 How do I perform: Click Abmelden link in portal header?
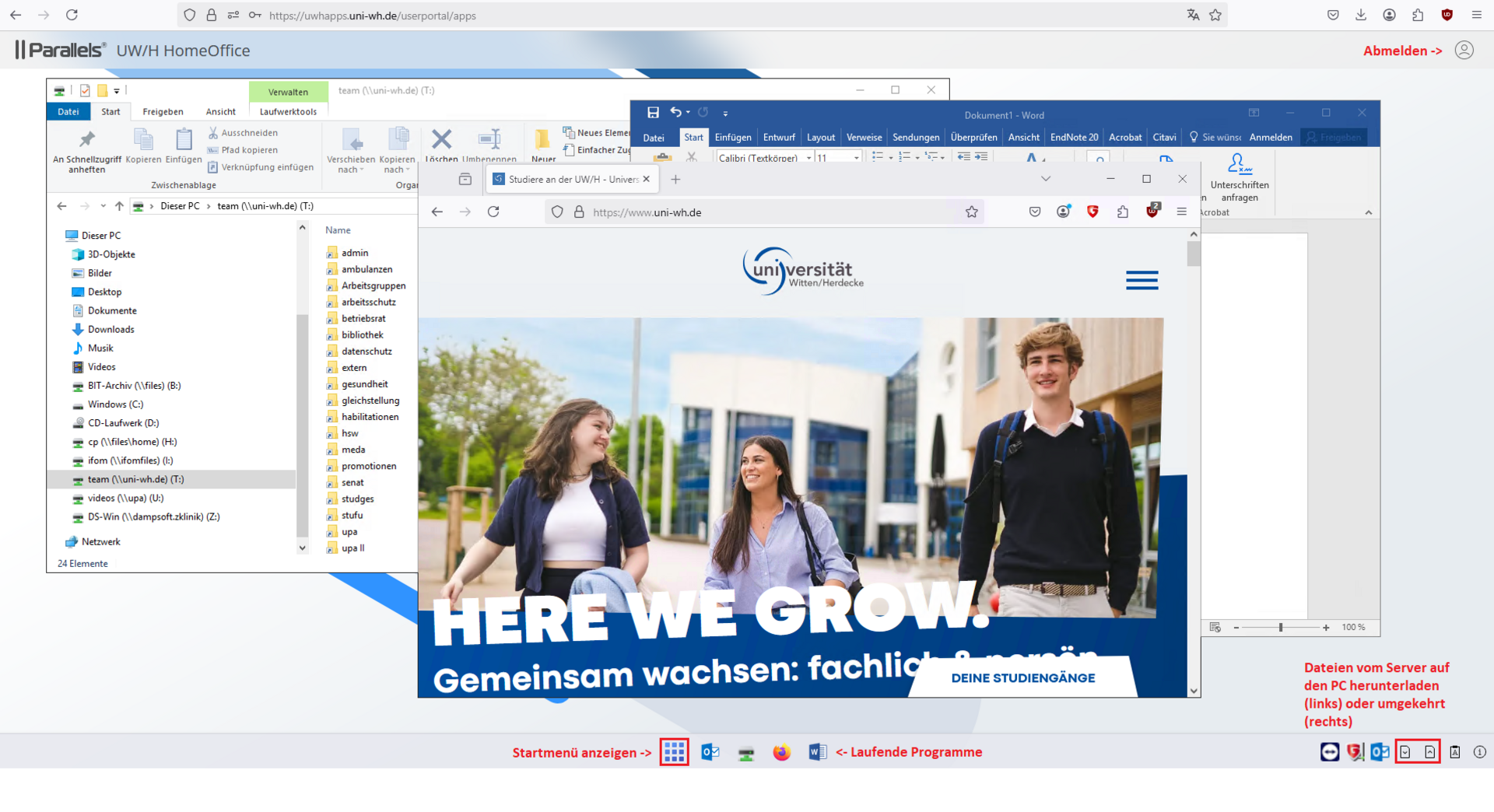point(1402,51)
